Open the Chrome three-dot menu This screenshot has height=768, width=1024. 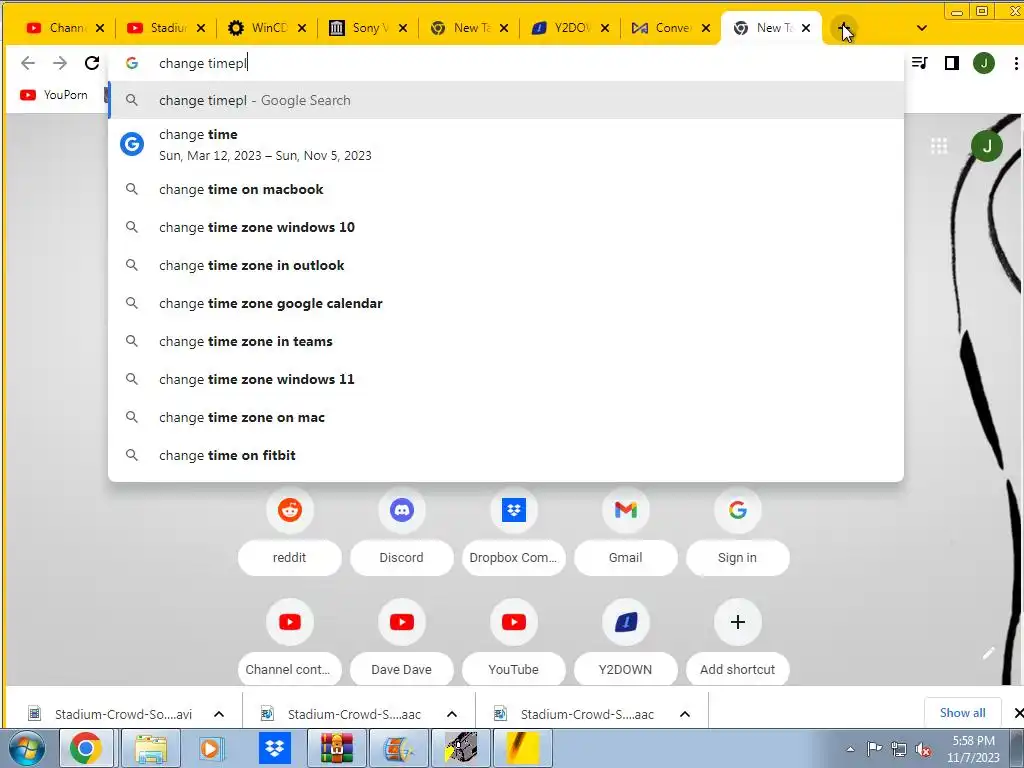pyautogui.click(x=1016, y=63)
